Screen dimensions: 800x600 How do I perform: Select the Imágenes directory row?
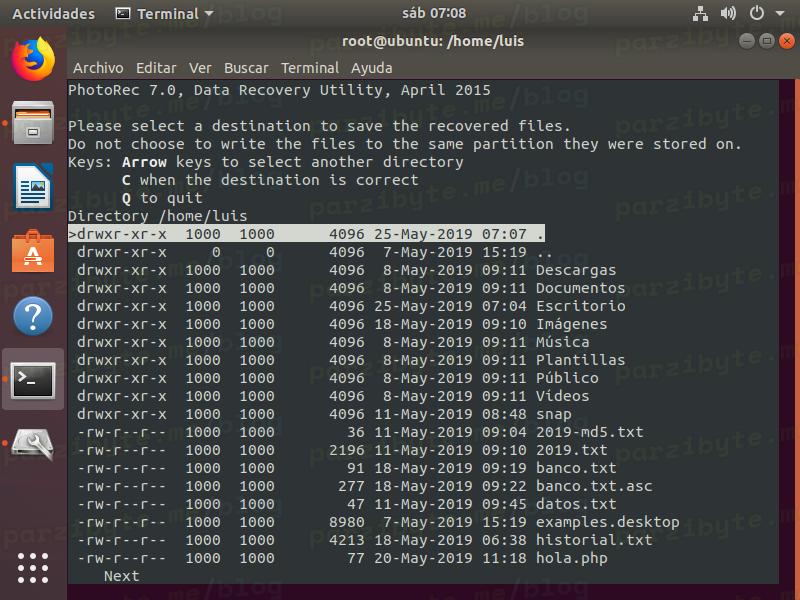tap(342, 324)
